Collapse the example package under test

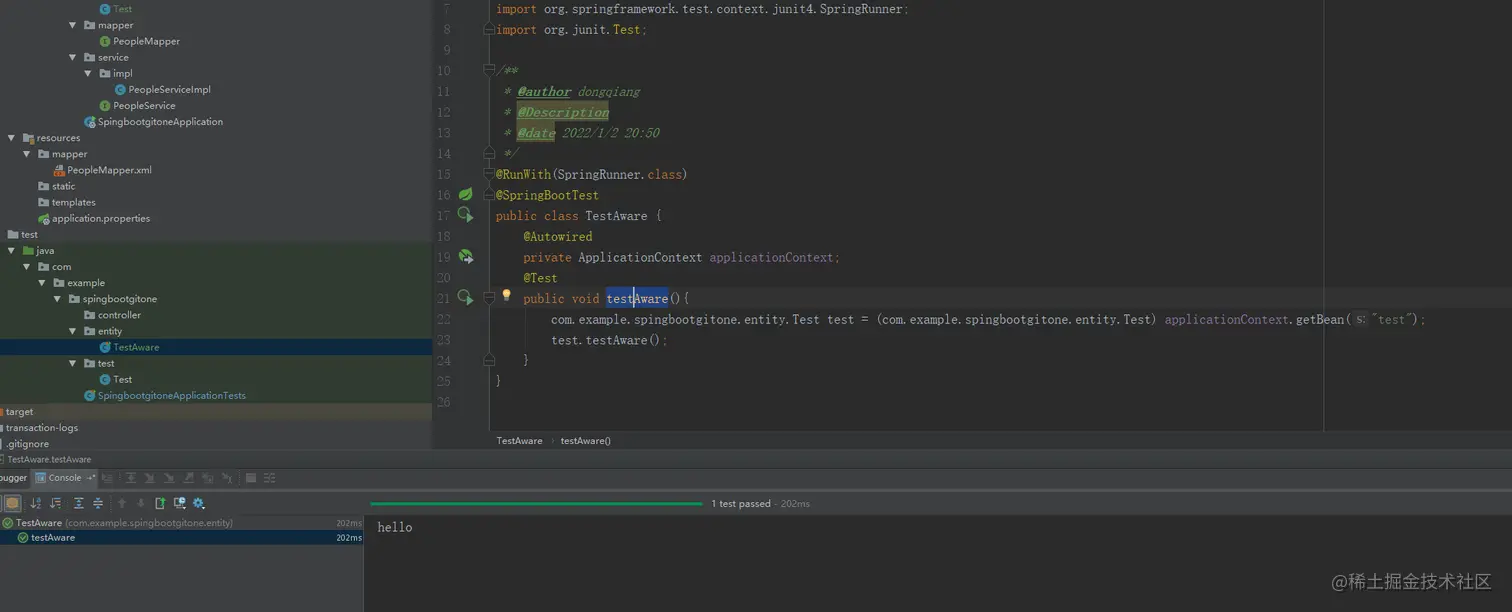coord(42,283)
